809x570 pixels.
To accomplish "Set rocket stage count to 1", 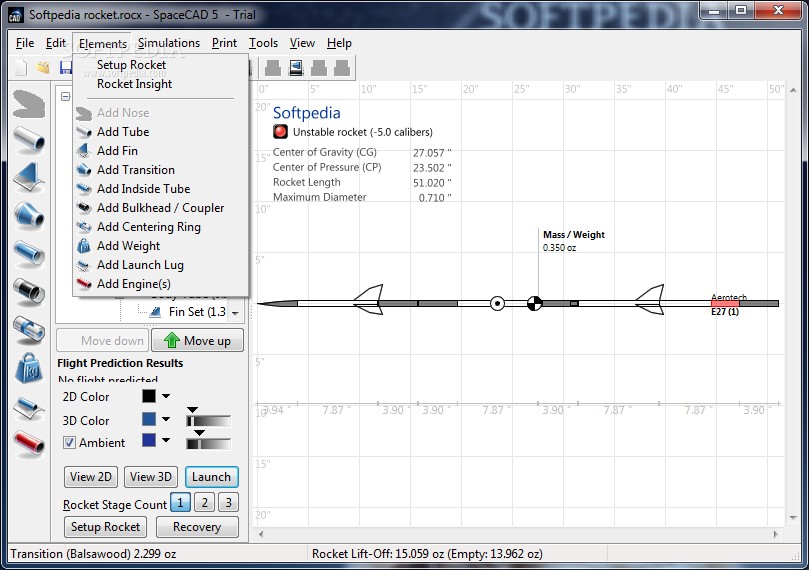I will pos(180,502).
